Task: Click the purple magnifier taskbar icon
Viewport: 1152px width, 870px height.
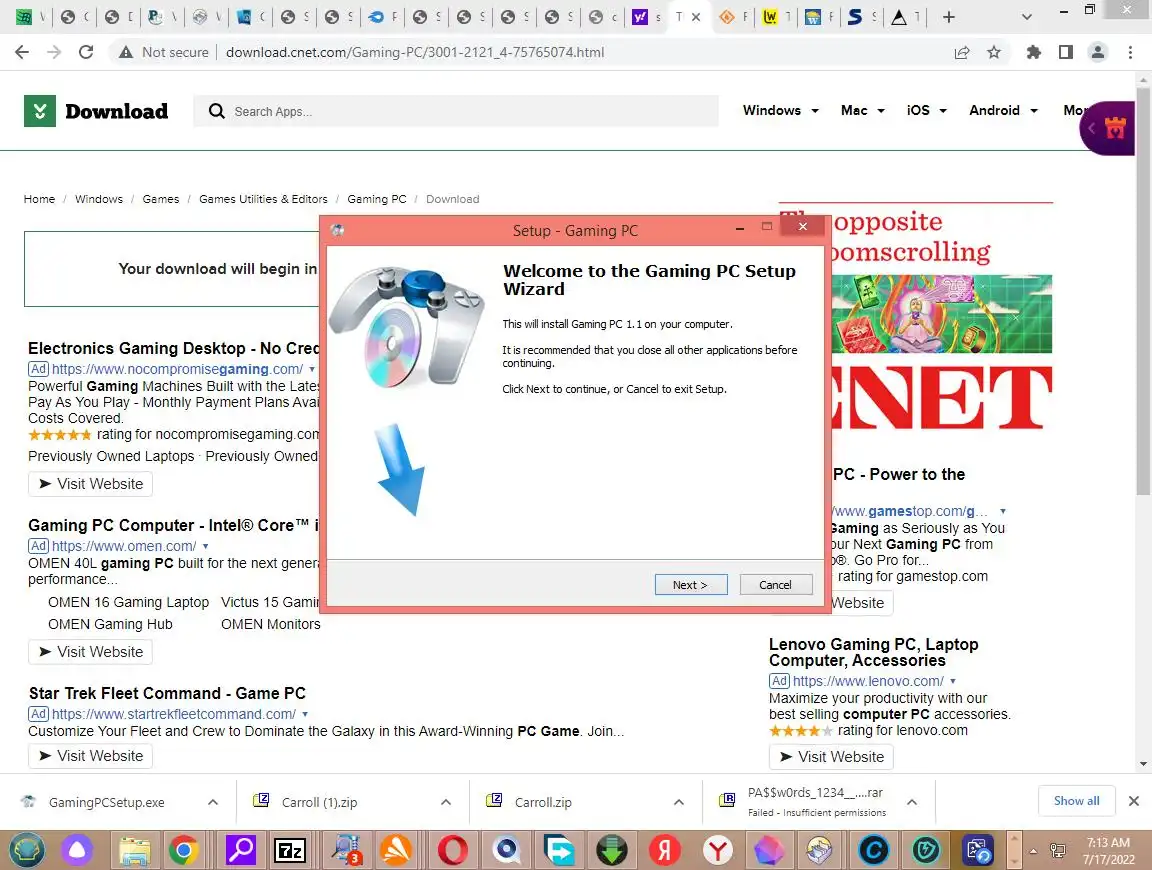Action: click(x=240, y=851)
